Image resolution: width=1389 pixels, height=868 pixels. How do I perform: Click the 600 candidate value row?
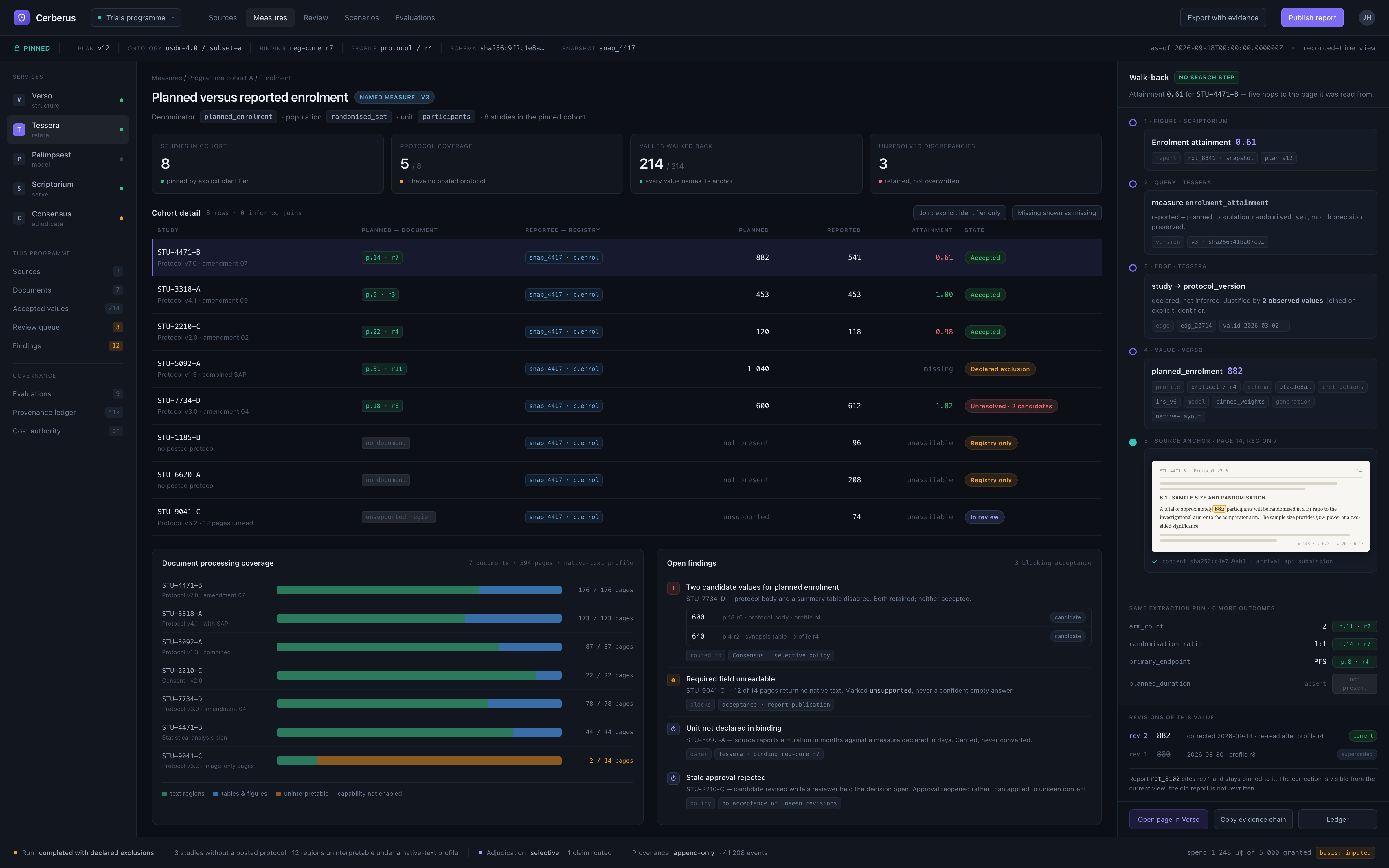point(888,618)
